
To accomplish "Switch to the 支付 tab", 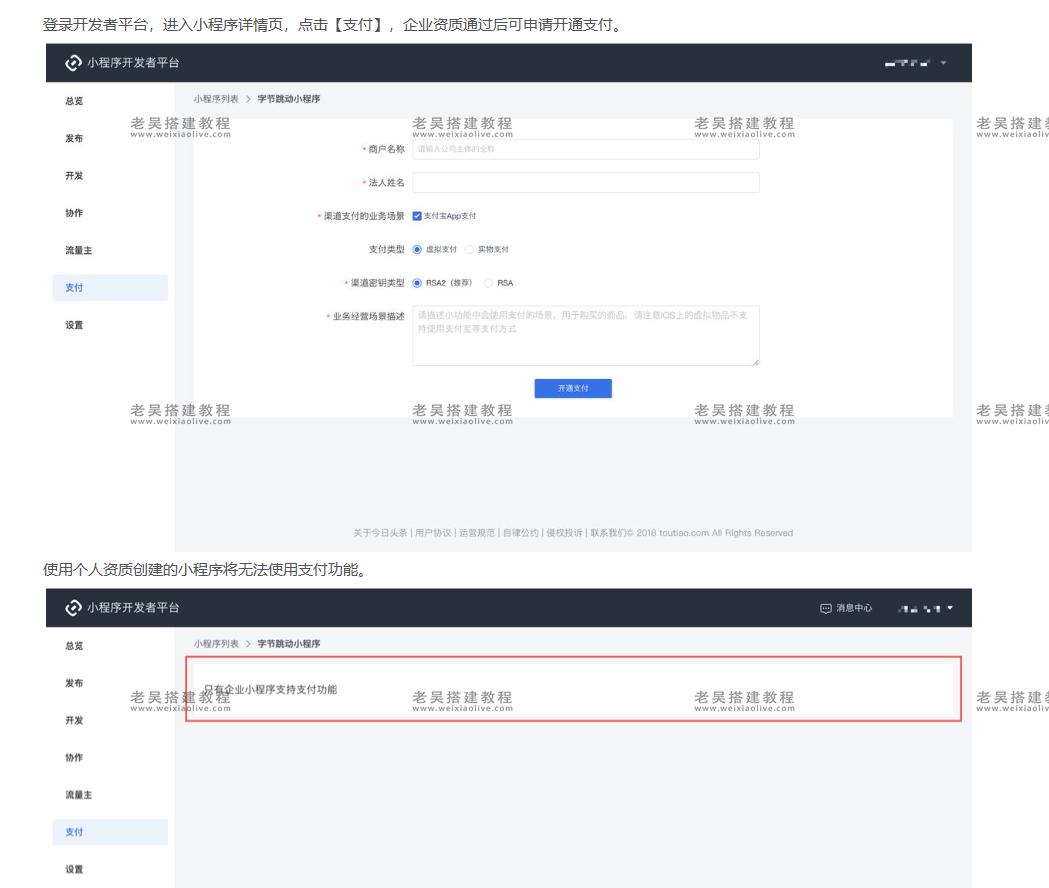I will (73, 287).
